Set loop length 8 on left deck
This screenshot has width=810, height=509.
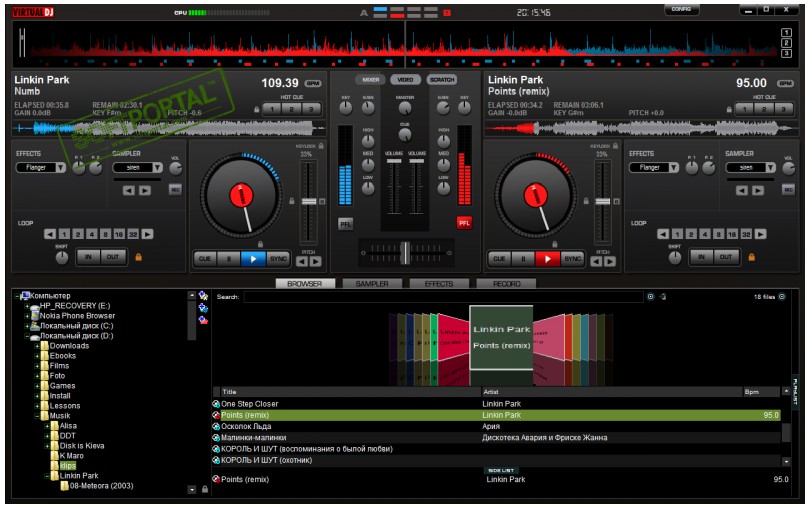[x=106, y=233]
